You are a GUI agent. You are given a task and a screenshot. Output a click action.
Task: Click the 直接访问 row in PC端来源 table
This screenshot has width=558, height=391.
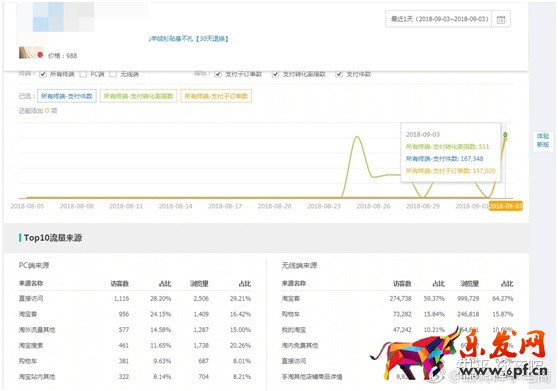(x=135, y=298)
